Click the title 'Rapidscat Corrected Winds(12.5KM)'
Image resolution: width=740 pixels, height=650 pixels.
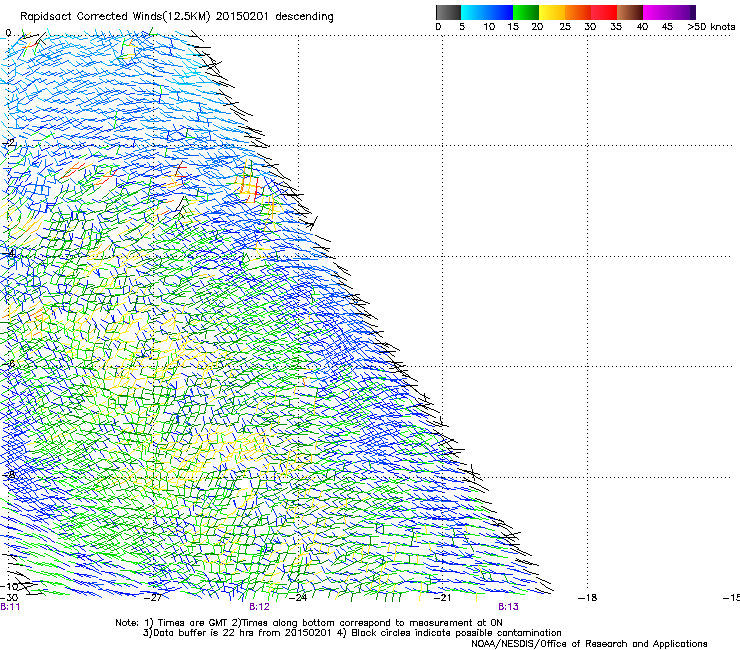[115, 17]
